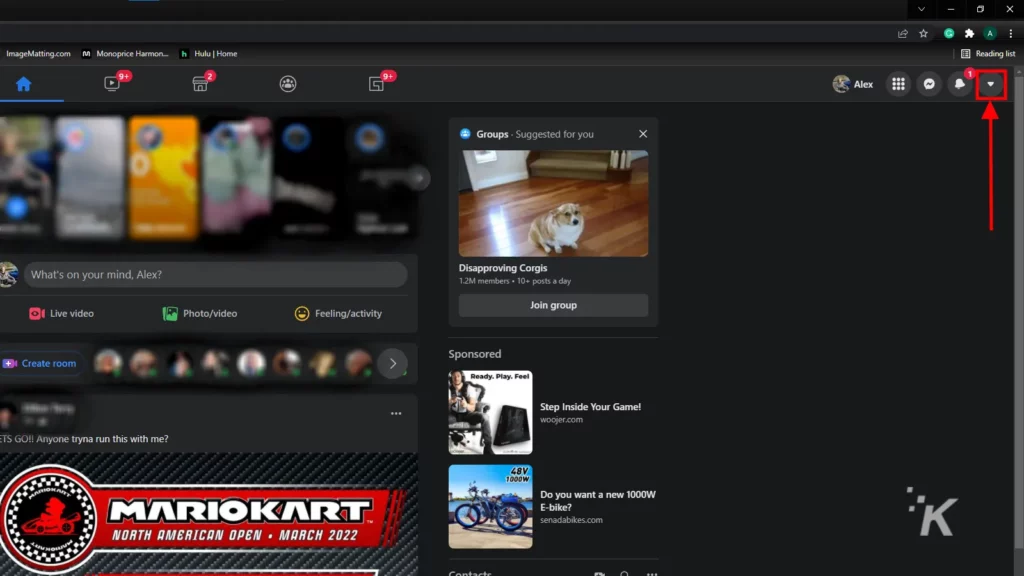1024x576 pixels.
Task: Open the Mario Kart North American Open image
Action: [208, 514]
